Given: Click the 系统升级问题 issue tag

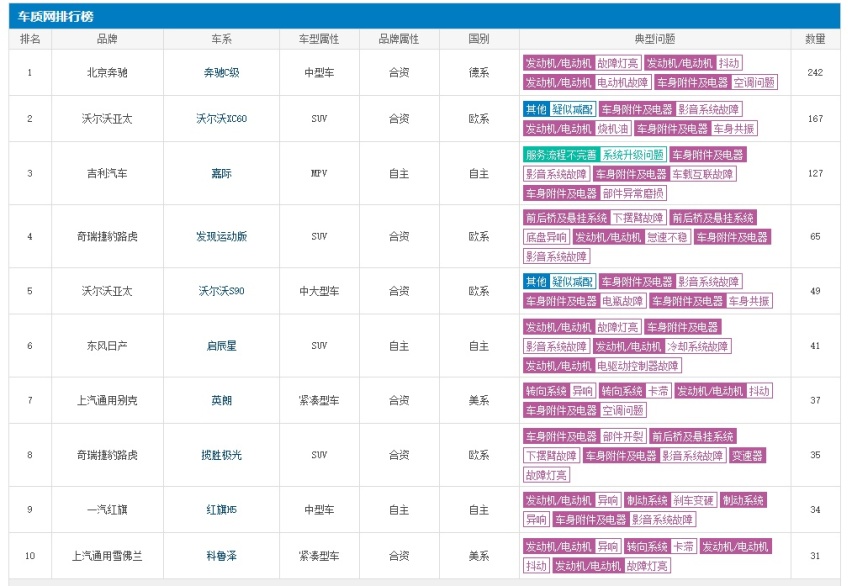Looking at the screenshot, I should point(633,155).
